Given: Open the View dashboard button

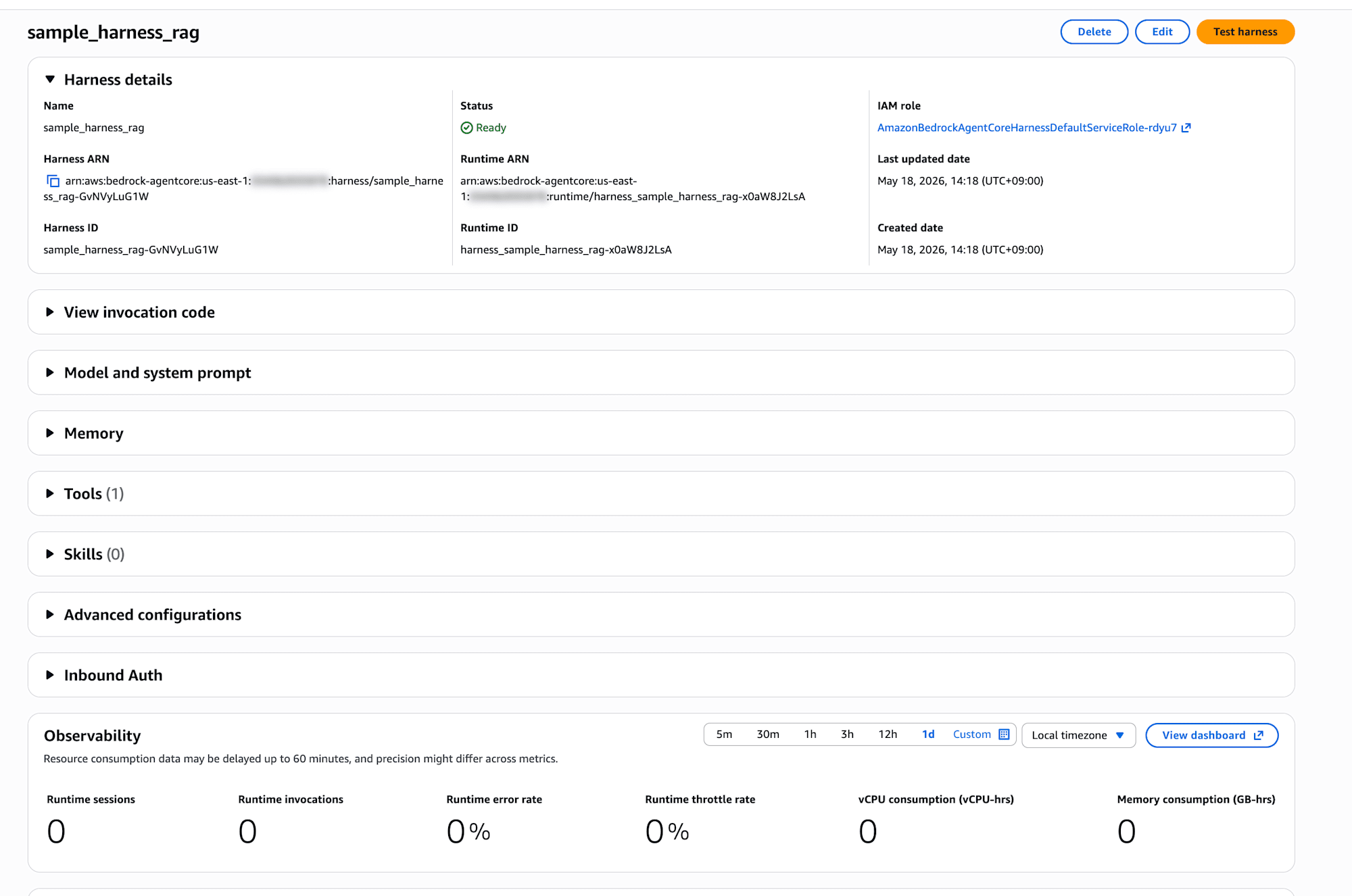Looking at the screenshot, I should 1211,735.
